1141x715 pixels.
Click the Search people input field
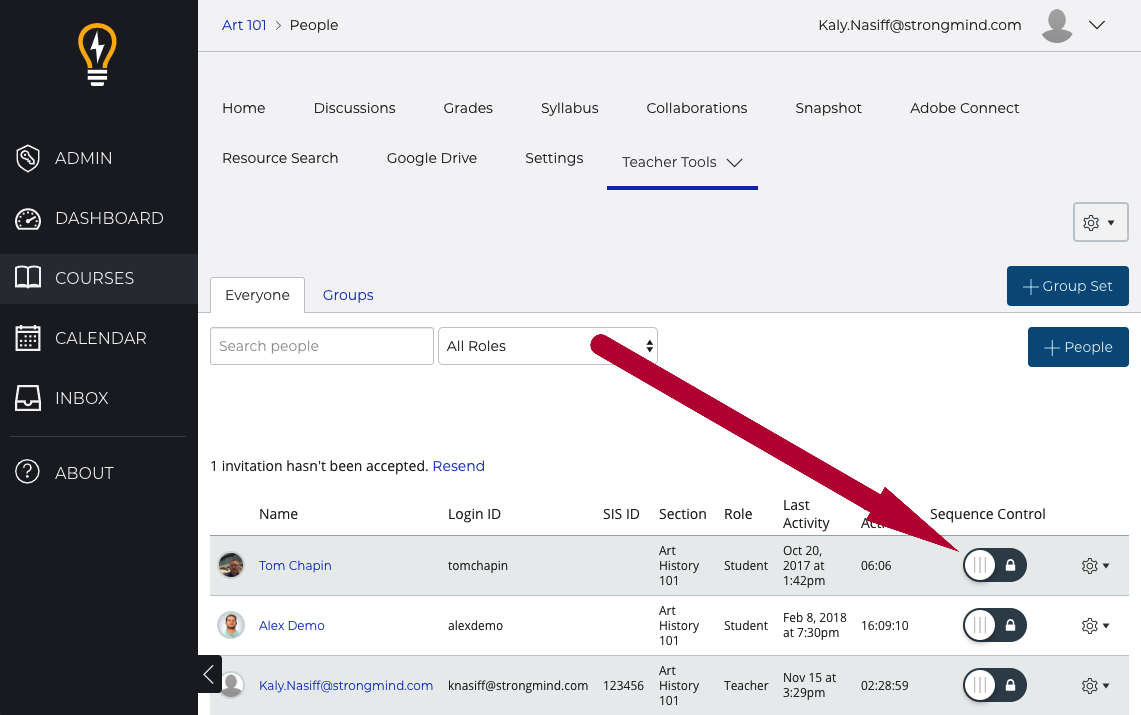pos(321,346)
